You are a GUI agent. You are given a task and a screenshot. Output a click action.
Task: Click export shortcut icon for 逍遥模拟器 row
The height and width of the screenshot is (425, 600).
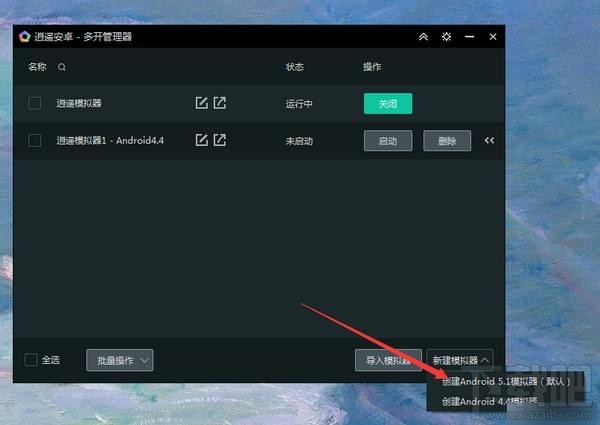(220, 103)
